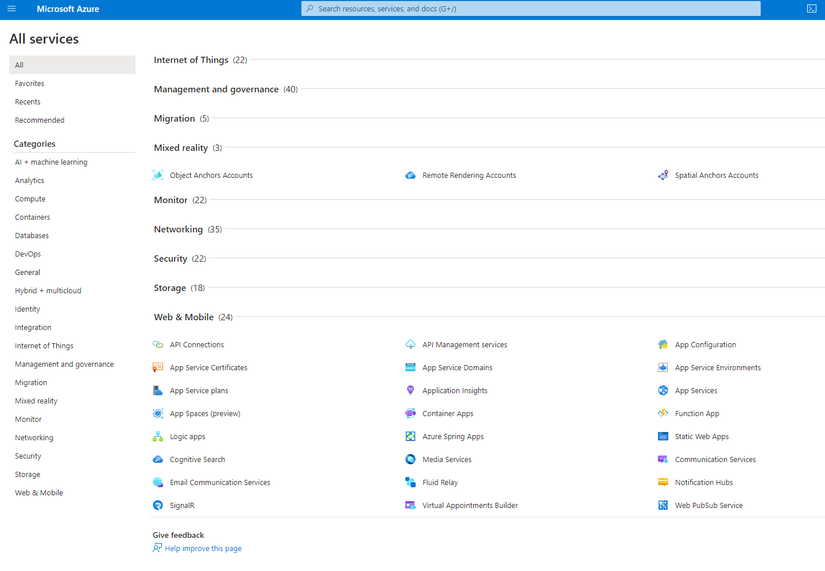Image resolution: width=825 pixels, height=571 pixels.
Task: Click the App Service Environments icon
Action: (663, 367)
